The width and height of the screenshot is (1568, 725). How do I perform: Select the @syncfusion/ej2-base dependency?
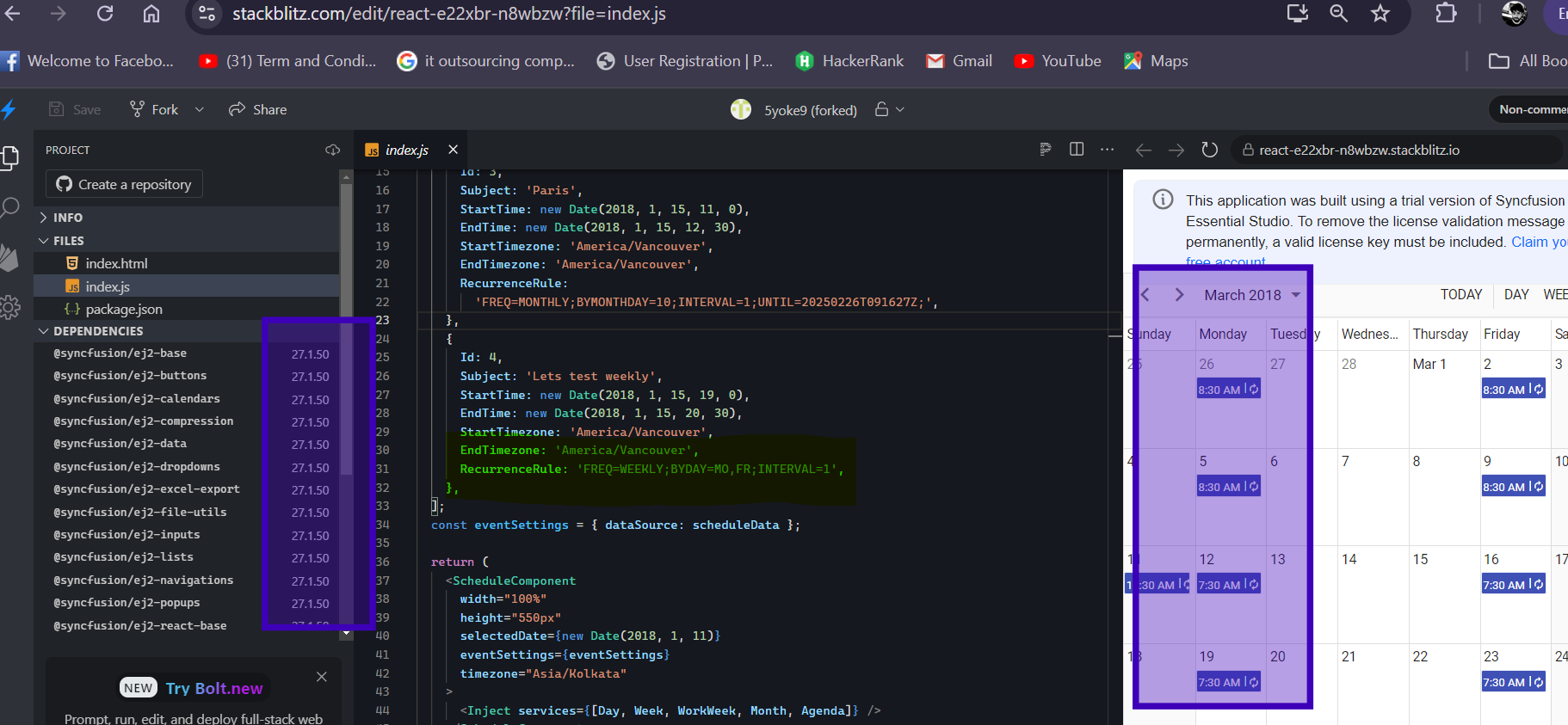pyautogui.click(x=120, y=353)
